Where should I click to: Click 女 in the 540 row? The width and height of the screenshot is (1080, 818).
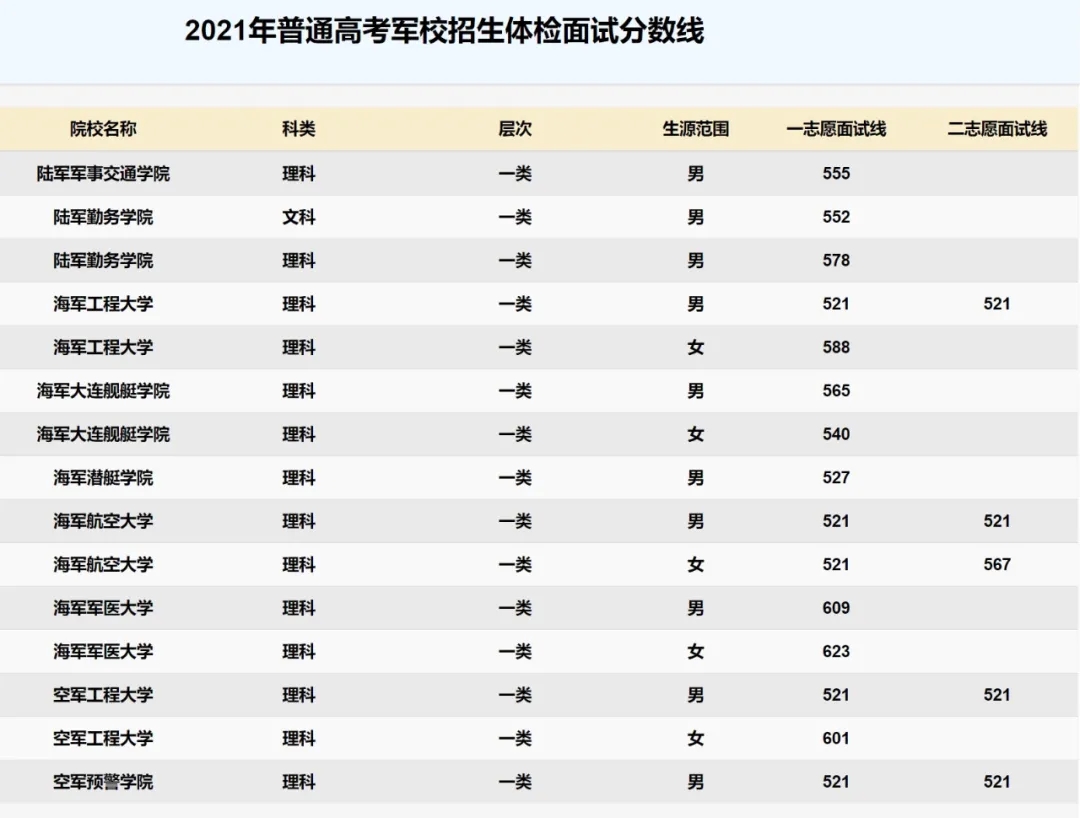[696, 434]
